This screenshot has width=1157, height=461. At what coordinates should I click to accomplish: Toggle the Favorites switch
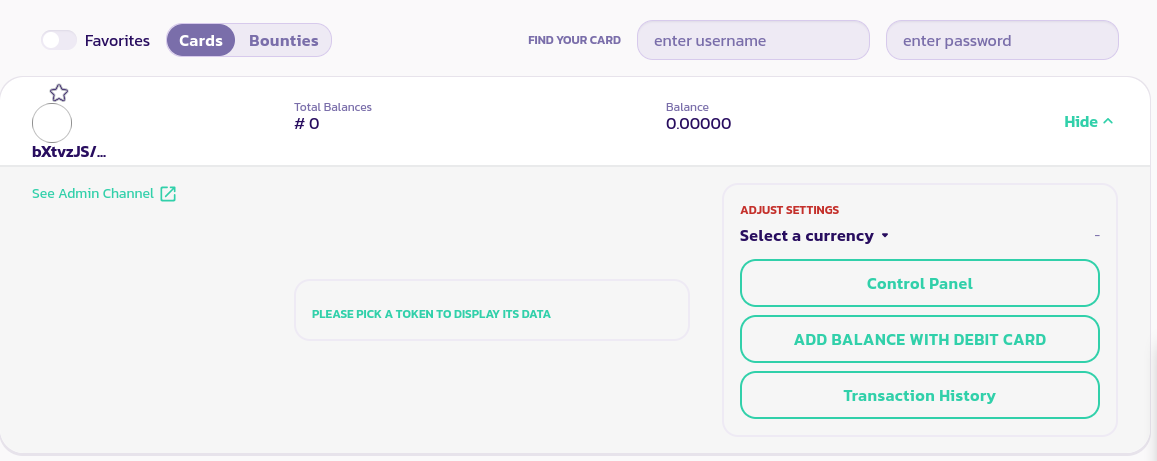coord(59,41)
